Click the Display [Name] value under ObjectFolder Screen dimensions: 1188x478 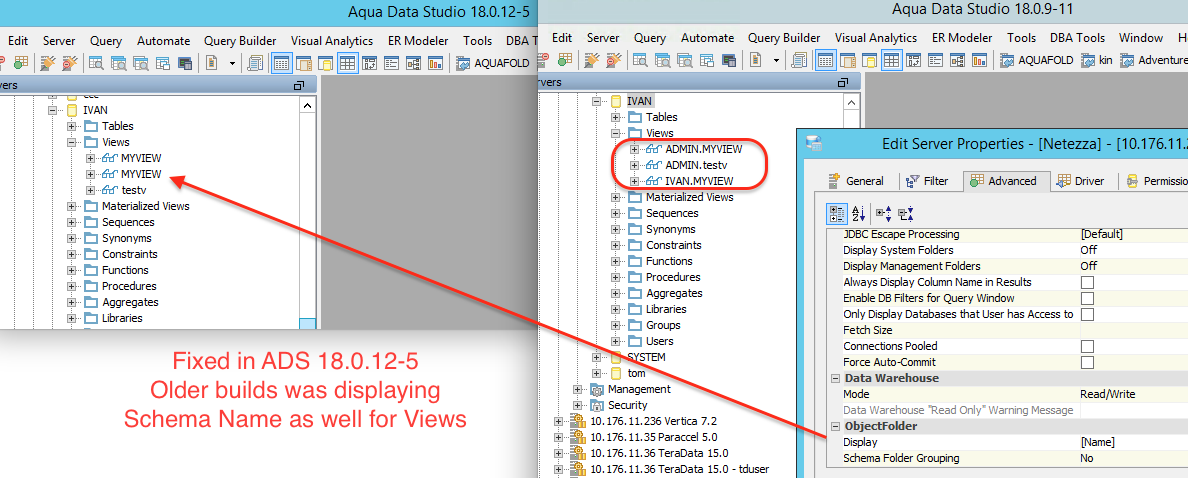[1133, 442]
